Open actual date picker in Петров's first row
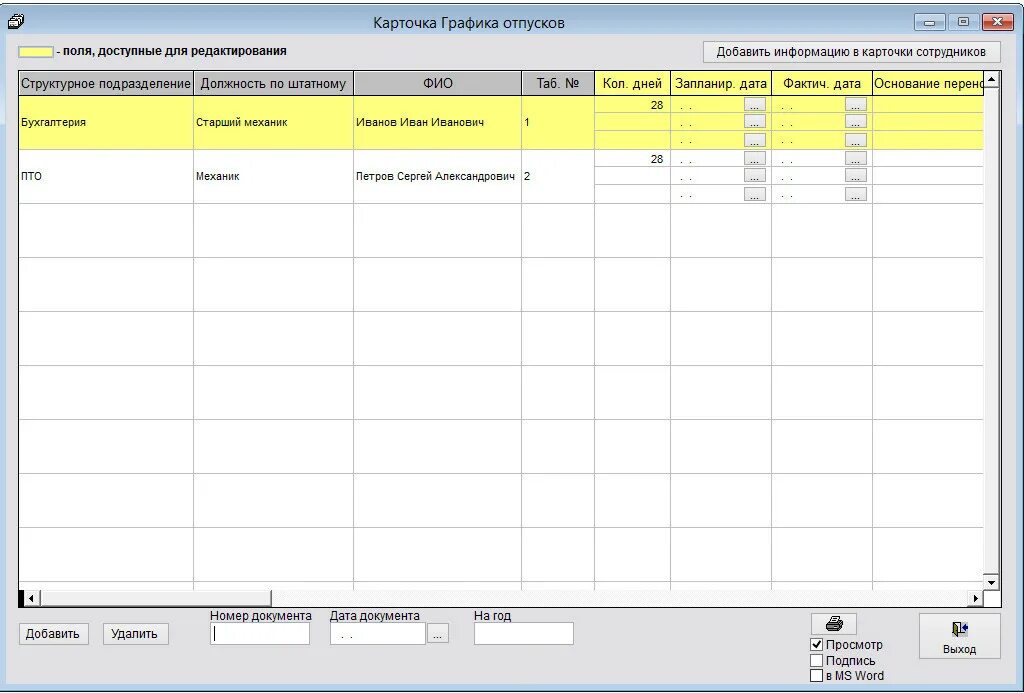 tap(856, 159)
